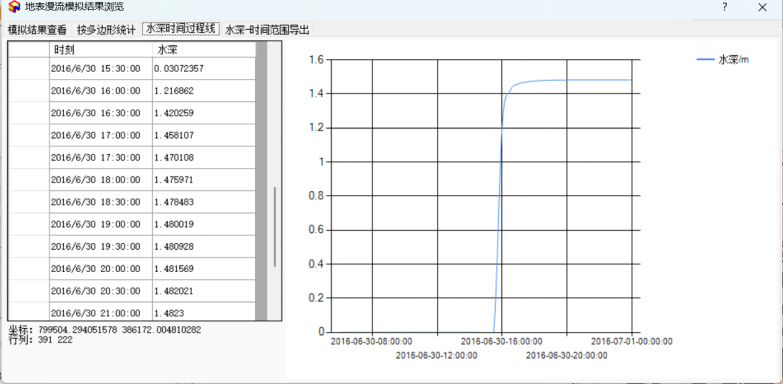Click depth value 1.420259

pos(204,113)
